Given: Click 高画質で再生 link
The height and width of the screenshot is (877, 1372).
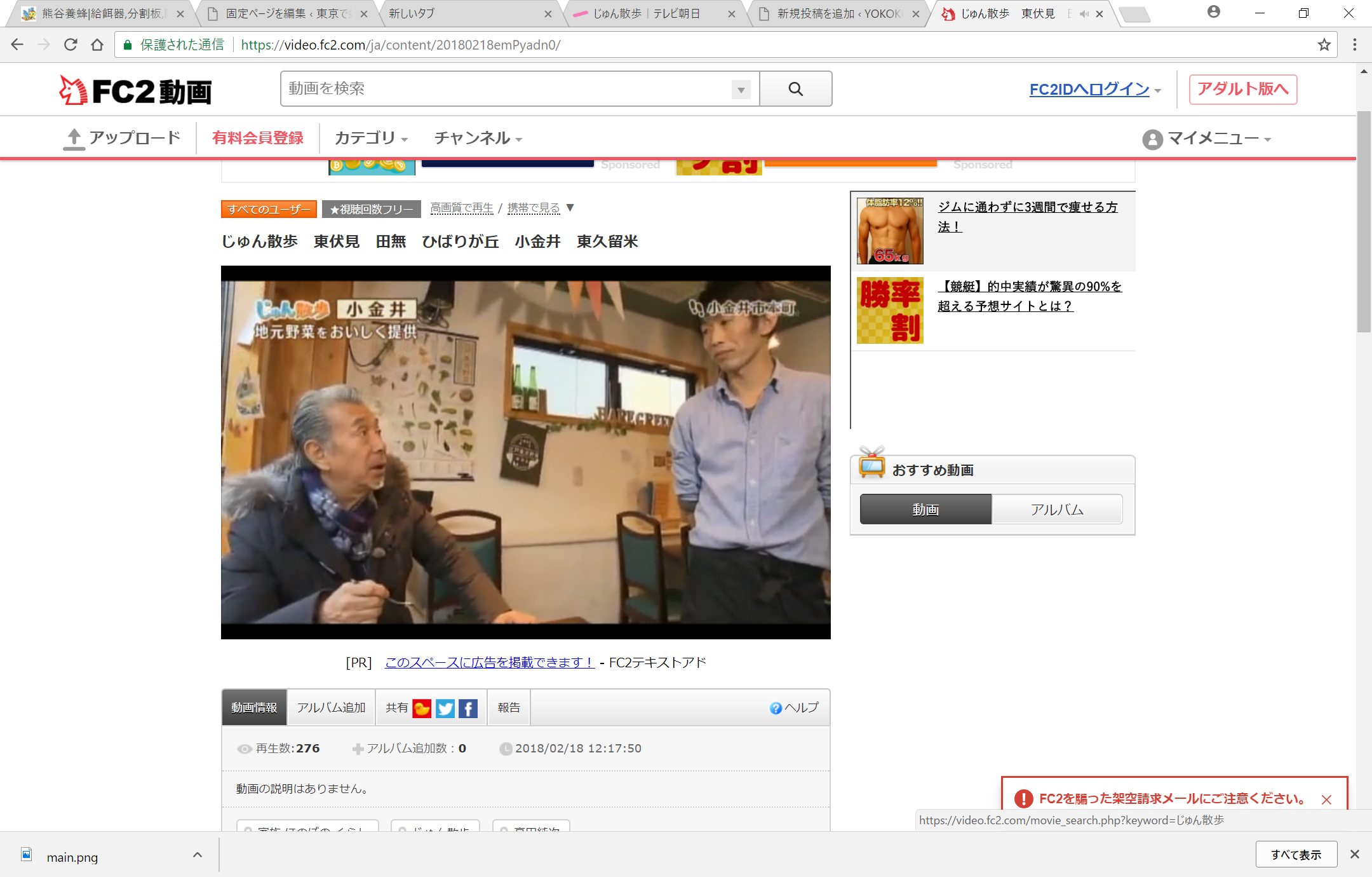Looking at the screenshot, I should click(x=462, y=208).
